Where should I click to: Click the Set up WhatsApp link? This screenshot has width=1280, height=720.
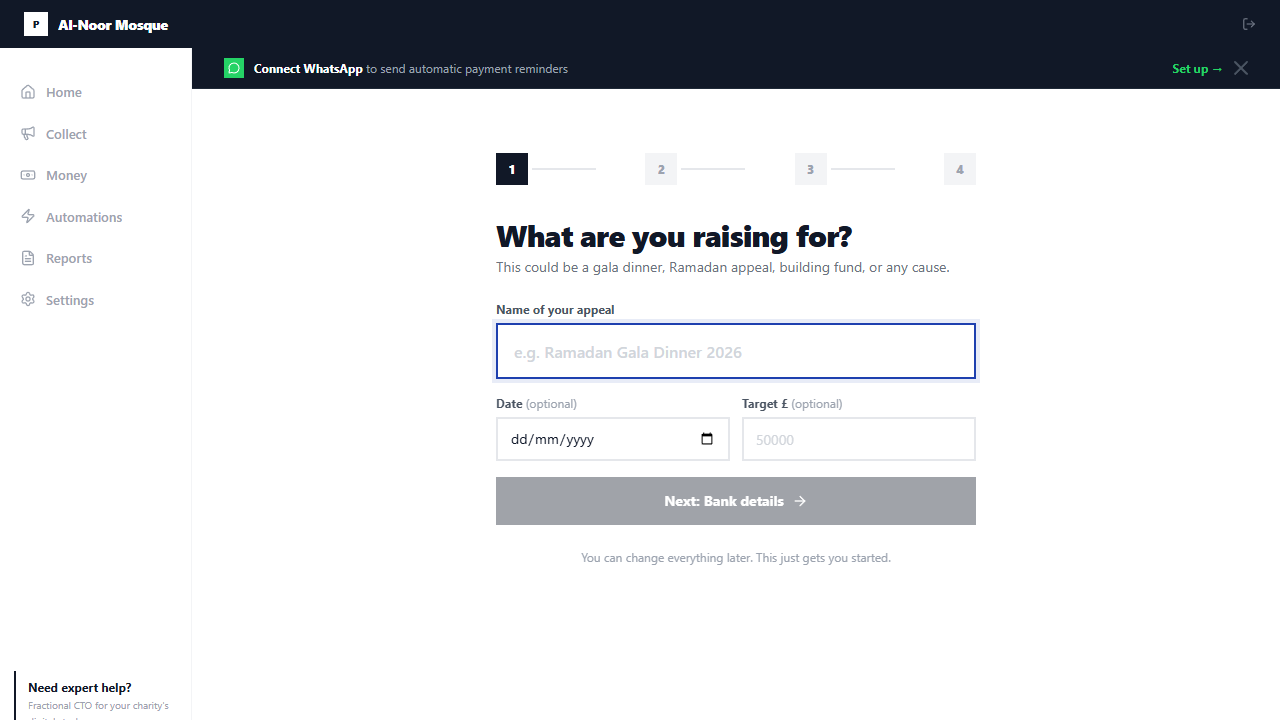(x=1197, y=69)
